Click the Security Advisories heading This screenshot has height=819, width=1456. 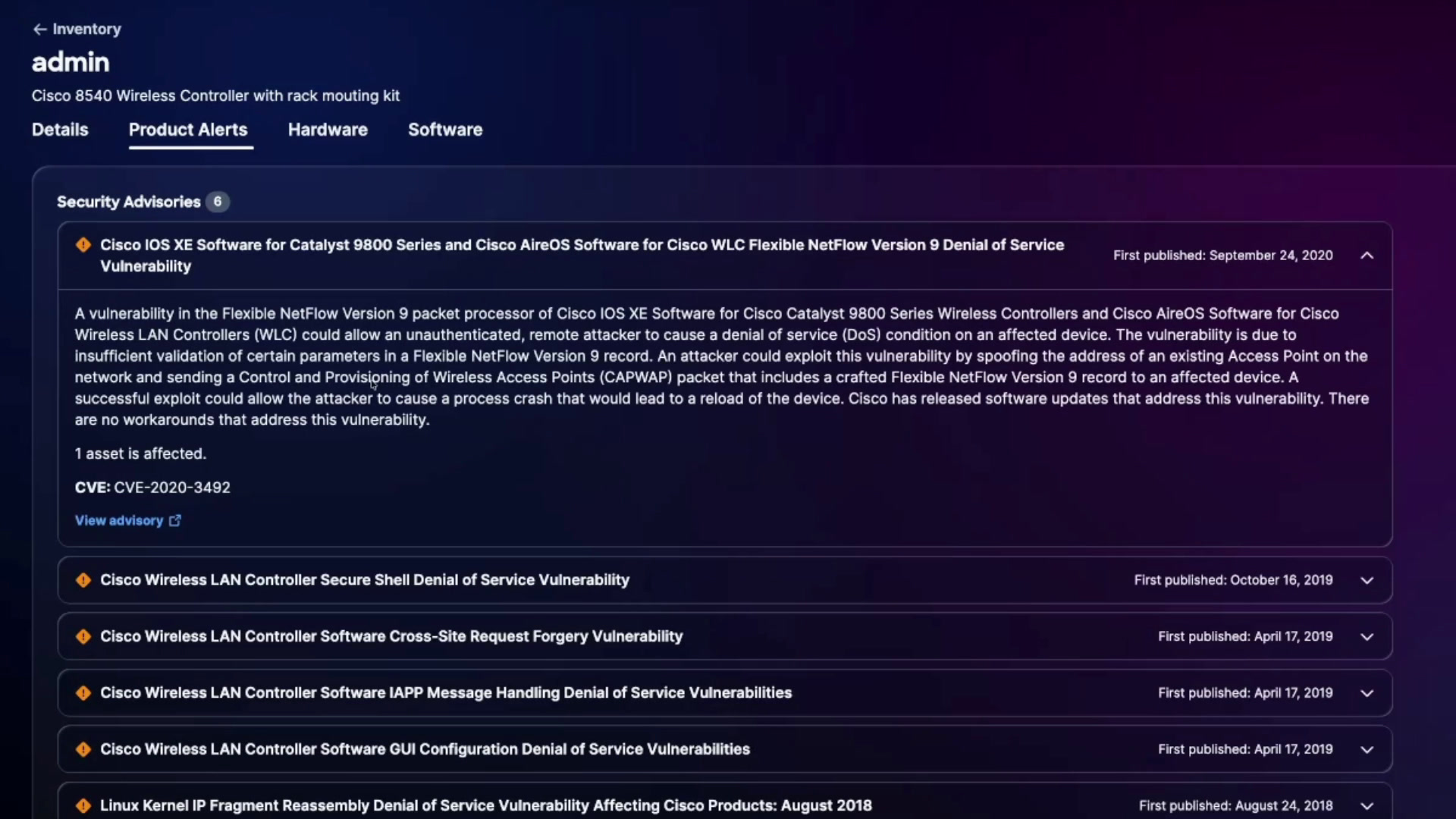(129, 202)
